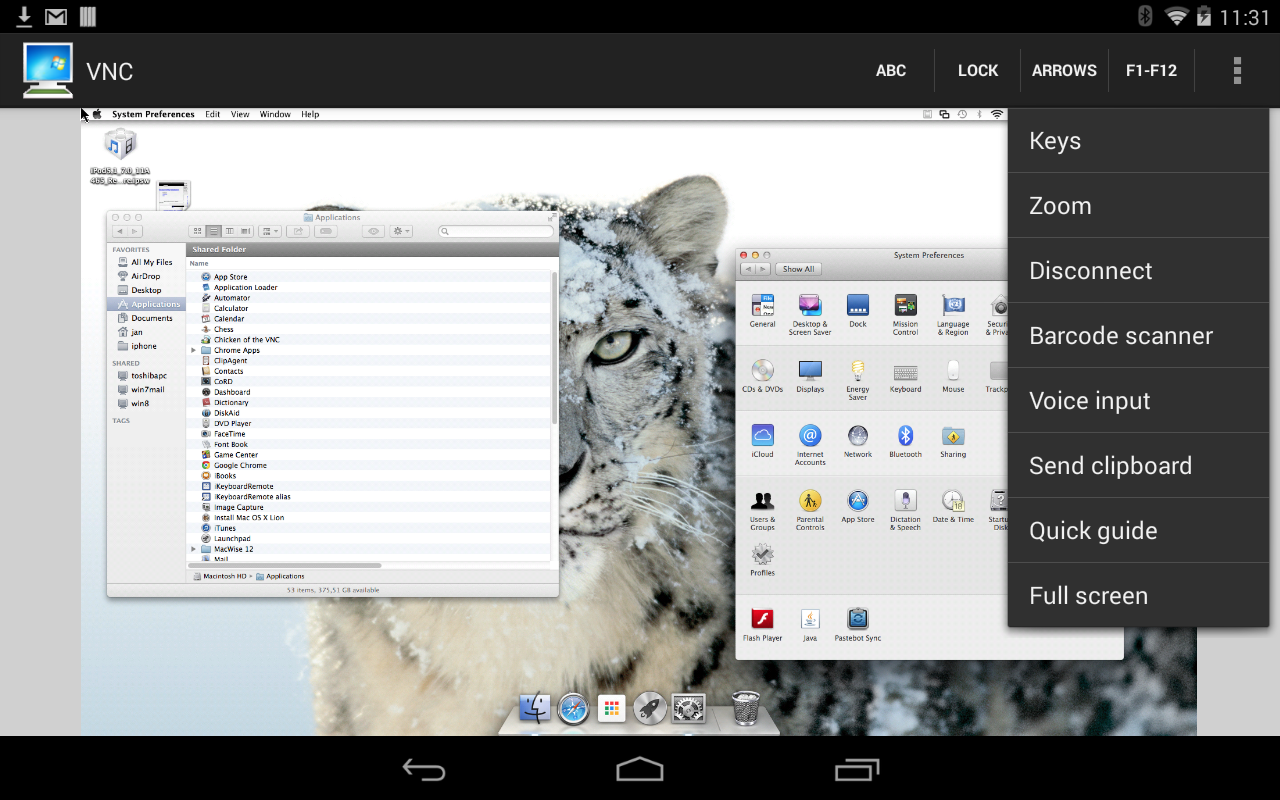Open the Mac Edit menu
The height and width of the screenshot is (800, 1280).
tap(213, 114)
